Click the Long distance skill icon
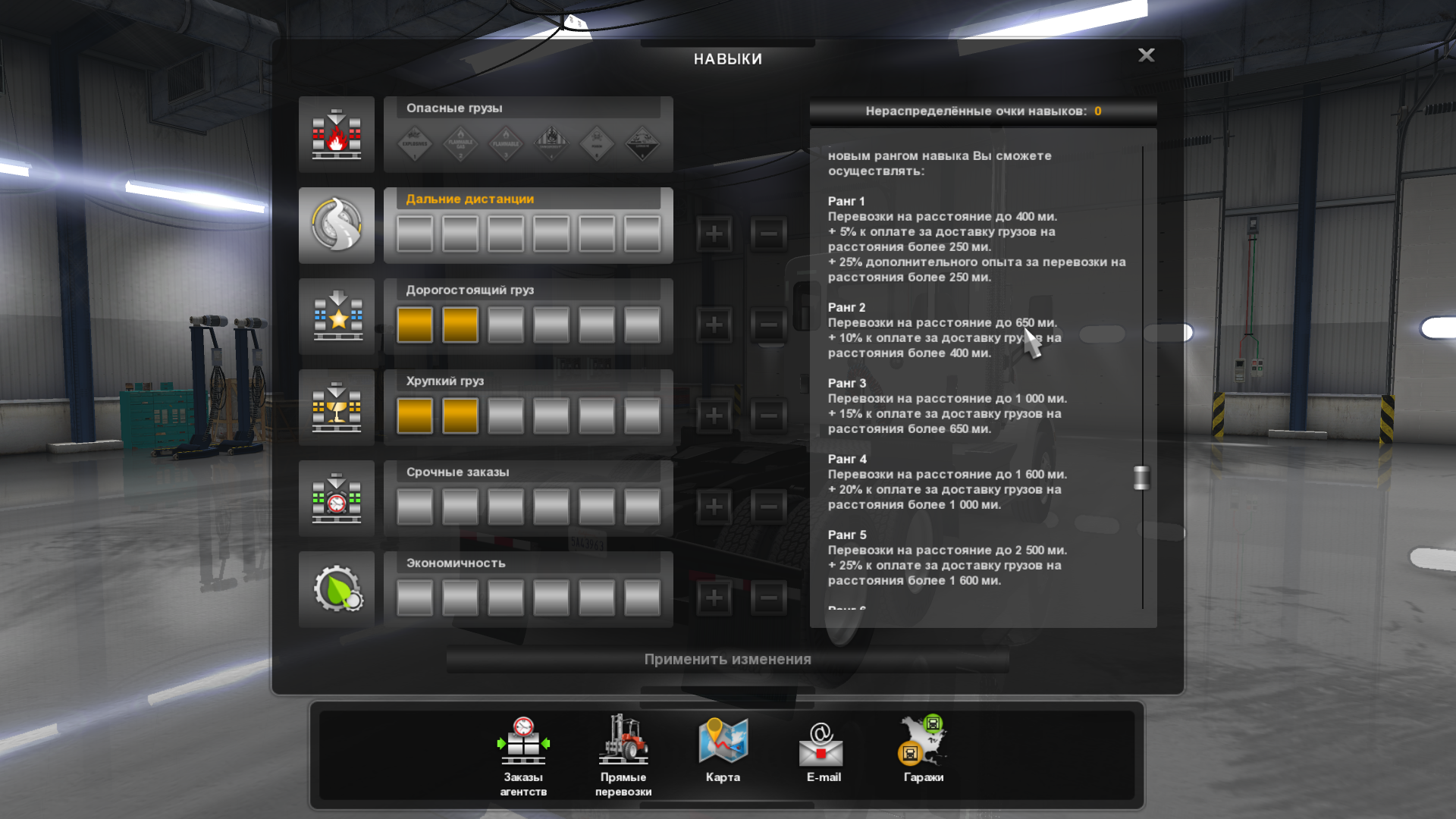Screen dimensions: 1456x819 pos(337,225)
